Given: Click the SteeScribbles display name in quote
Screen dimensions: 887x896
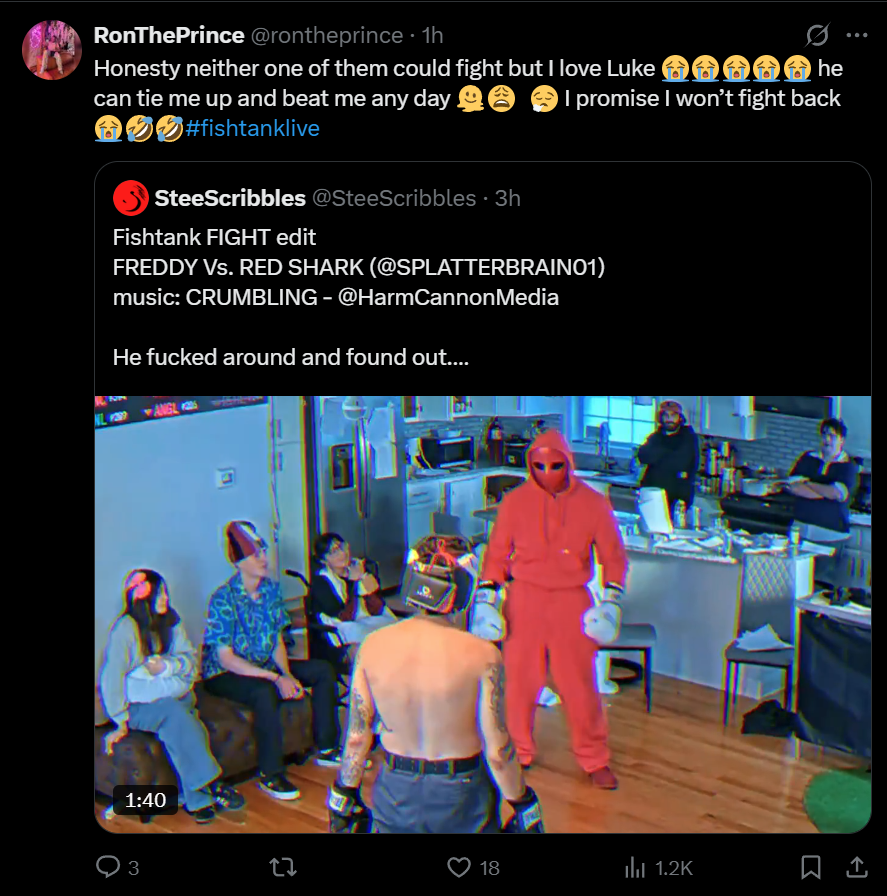Looking at the screenshot, I should coord(230,198).
